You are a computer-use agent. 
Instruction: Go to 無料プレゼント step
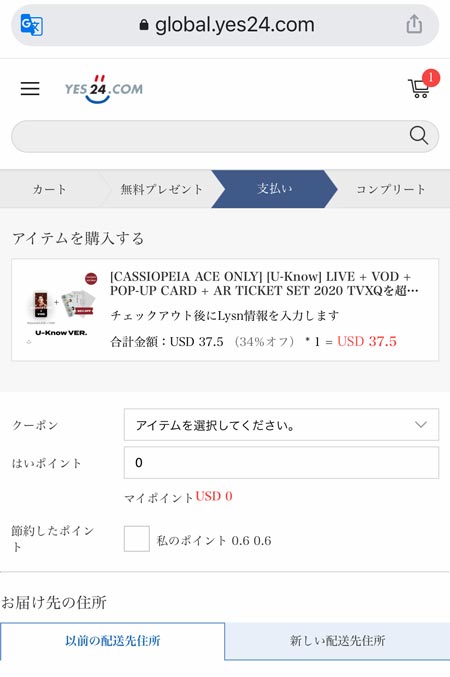162,189
